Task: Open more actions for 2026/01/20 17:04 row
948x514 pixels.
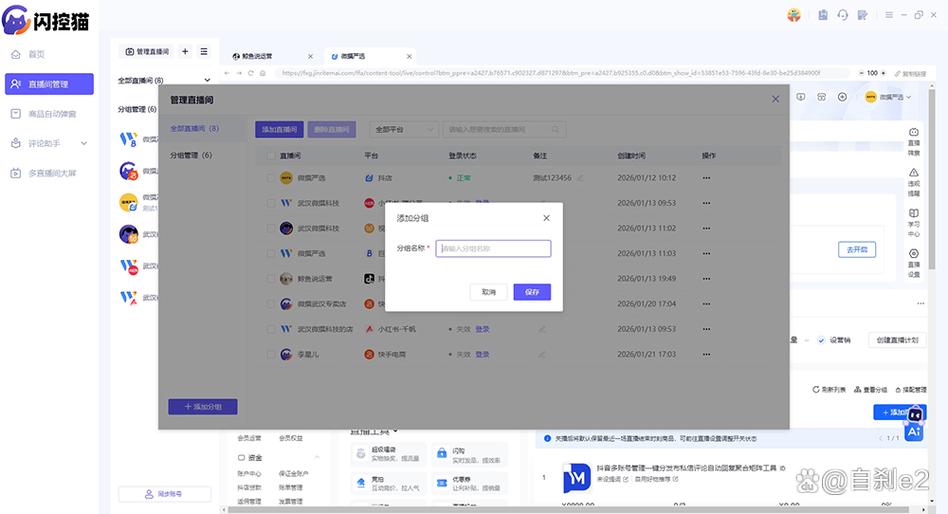Action: (x=706, y=304)
